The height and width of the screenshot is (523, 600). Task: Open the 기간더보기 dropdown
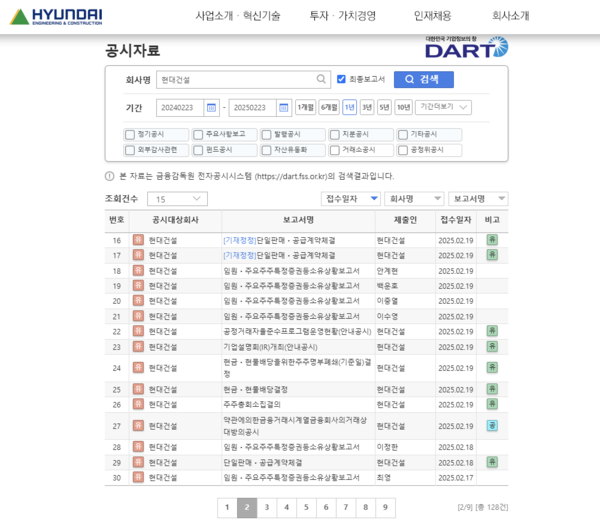tap(443, 107)
